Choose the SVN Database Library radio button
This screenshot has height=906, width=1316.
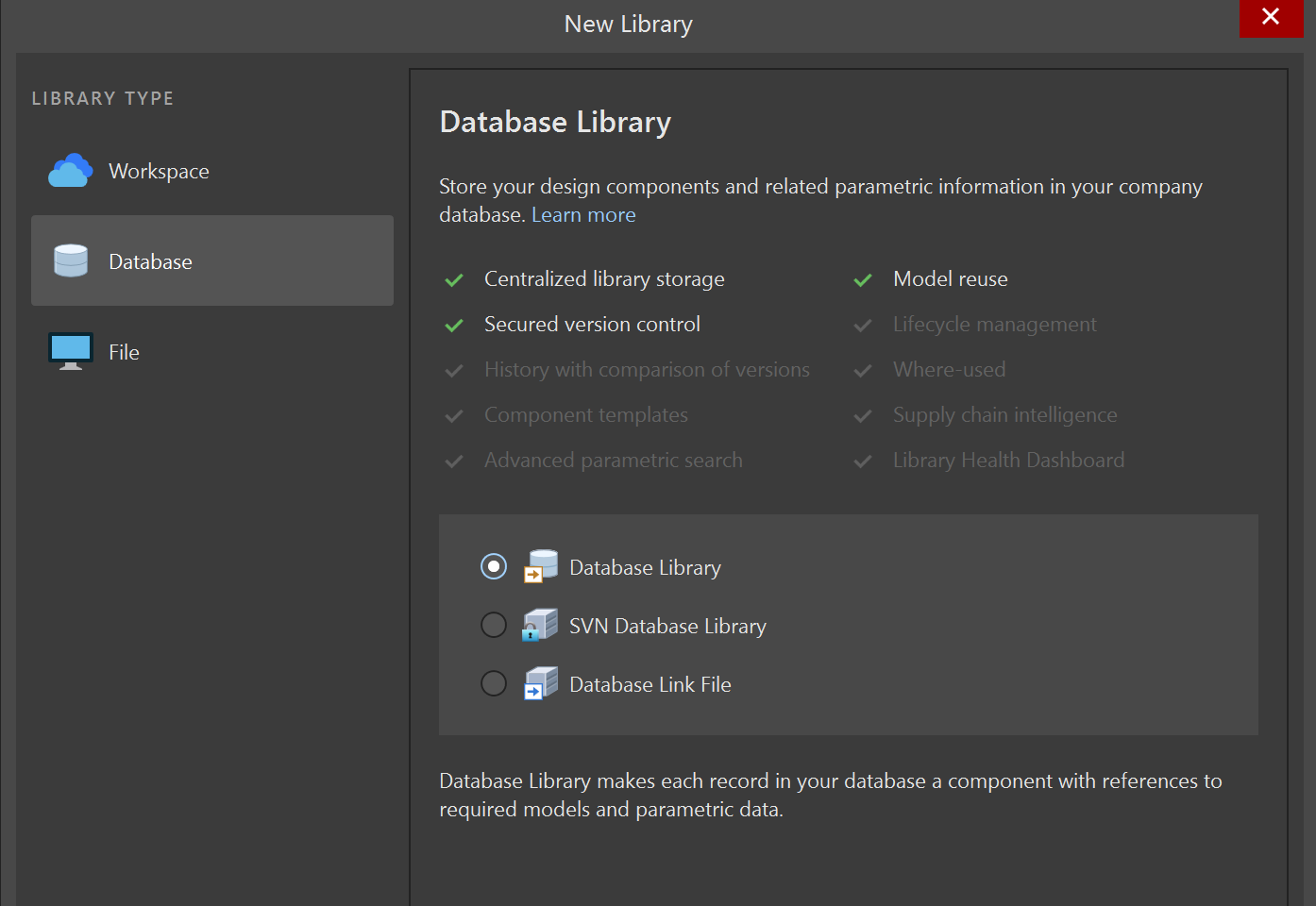pyautogui.click(x=494, y=625)
